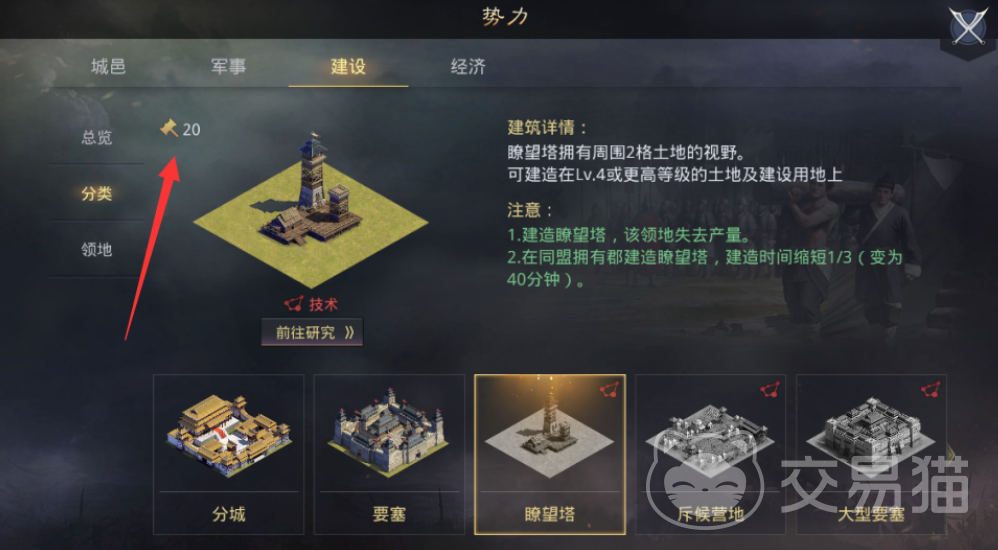
Task: Click tech-lock icon on 斥候营地 card
Action: (770, 390)
